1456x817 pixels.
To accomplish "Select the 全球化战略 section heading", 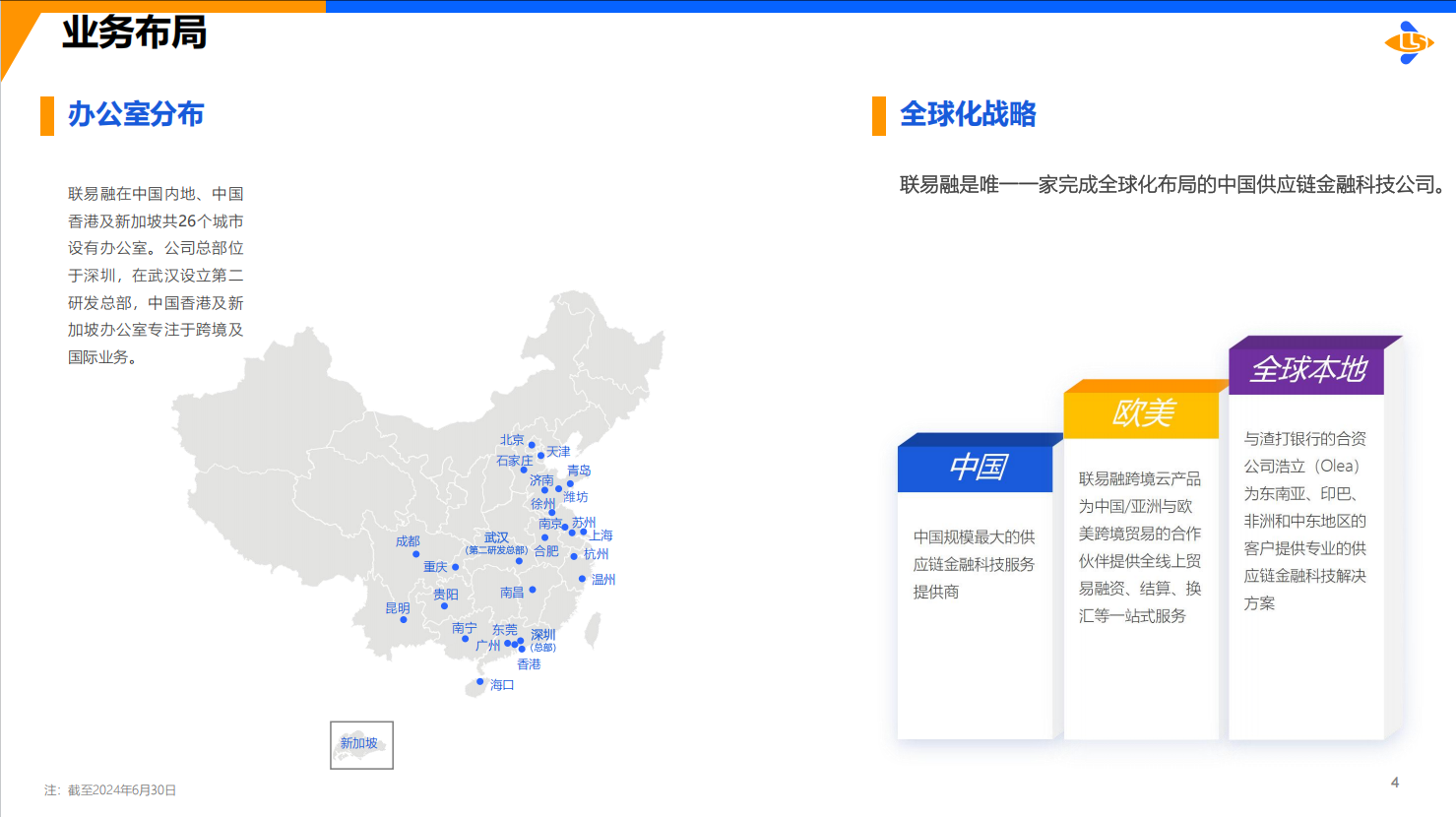I will click(x=968, y=114).
